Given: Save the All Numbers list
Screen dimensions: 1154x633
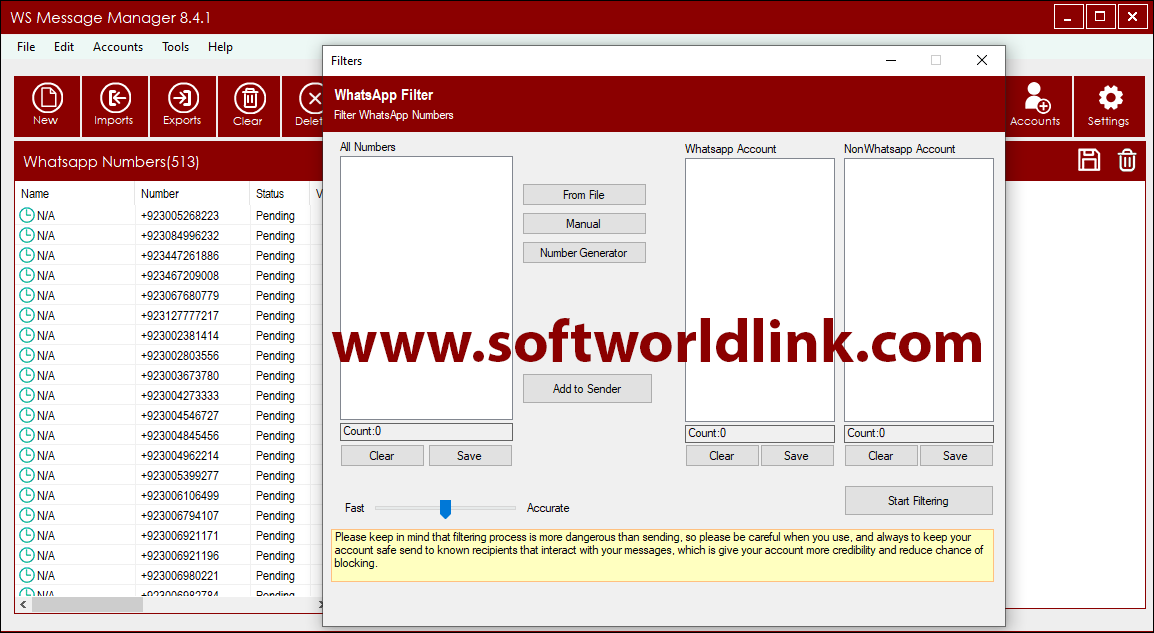Looking at the screenshot, I should click(x=470, y=456).
